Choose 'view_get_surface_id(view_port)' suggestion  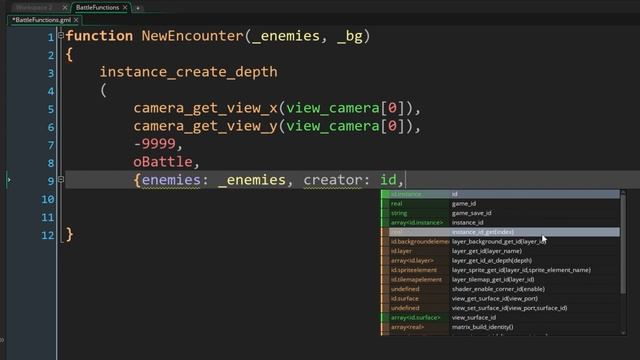coord(500,298)
